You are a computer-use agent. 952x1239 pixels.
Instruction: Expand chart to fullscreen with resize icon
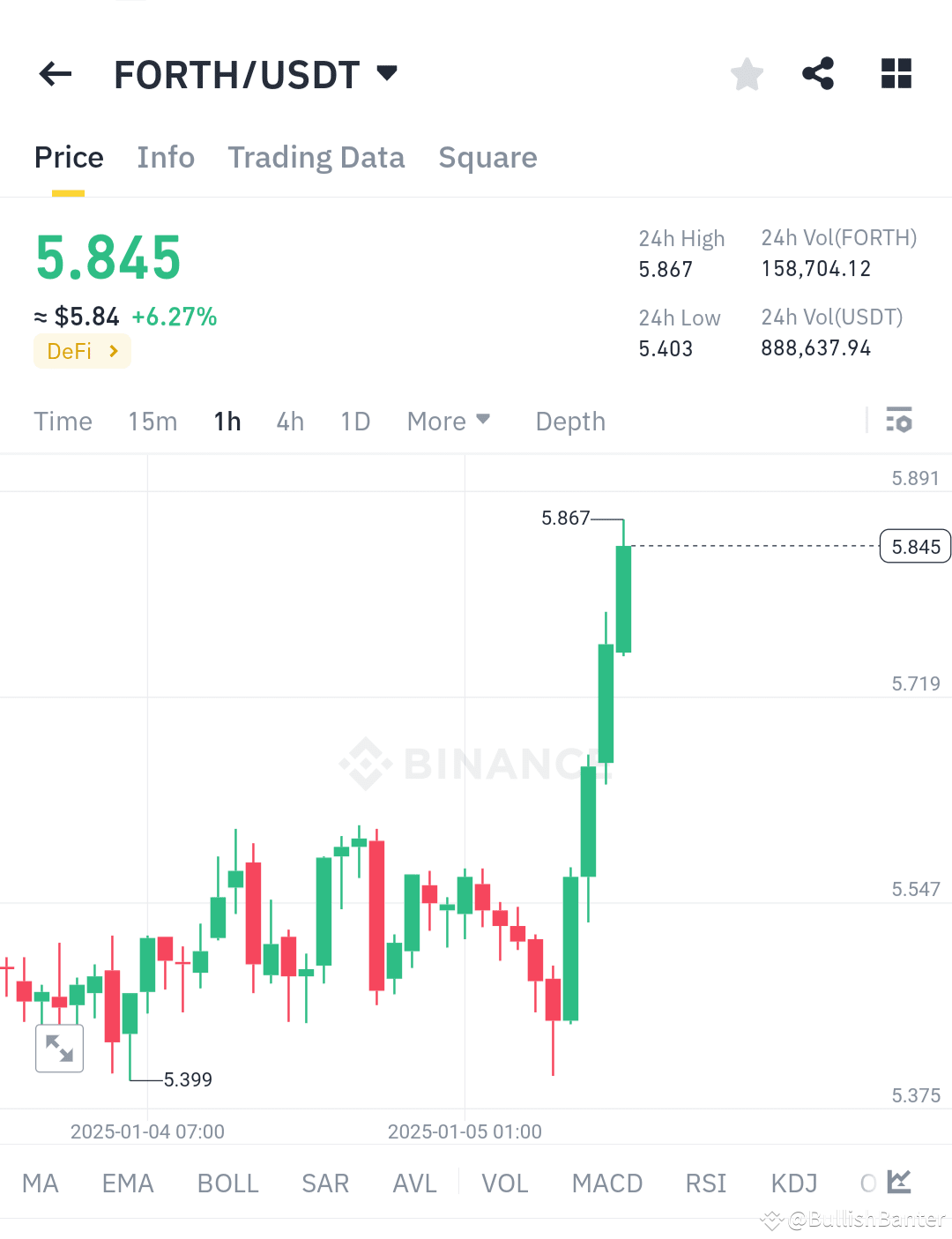pos(59,1049)
